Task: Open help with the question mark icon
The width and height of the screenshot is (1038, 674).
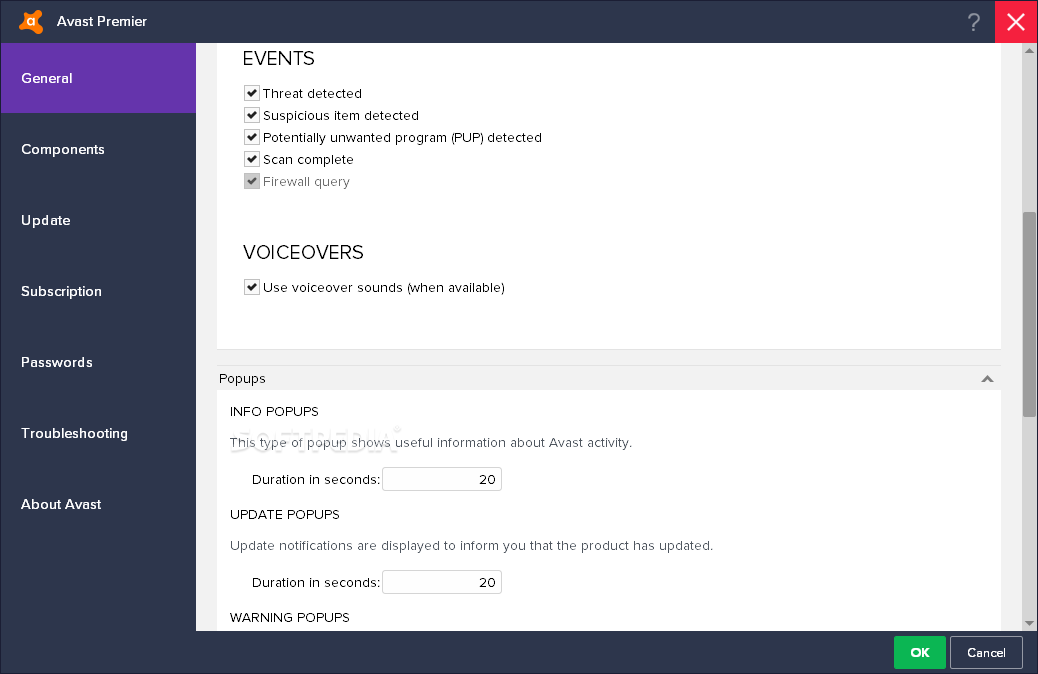Action: coord(973,22)
